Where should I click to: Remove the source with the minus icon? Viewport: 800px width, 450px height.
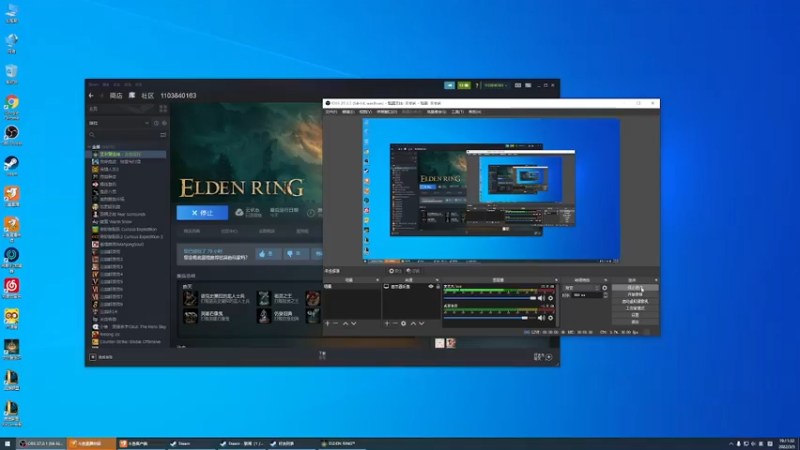[x=395, y=323]
